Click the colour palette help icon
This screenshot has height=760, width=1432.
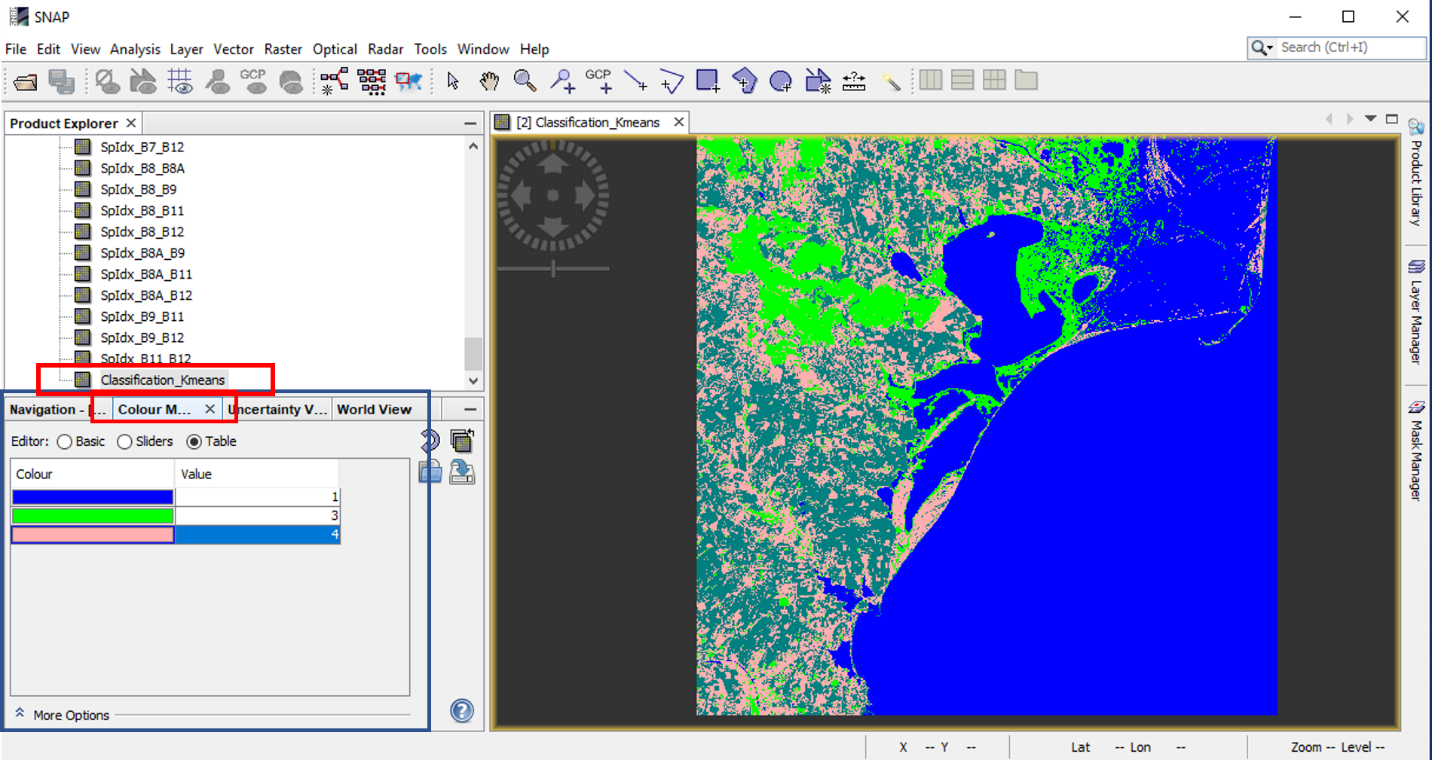[461, 711]
